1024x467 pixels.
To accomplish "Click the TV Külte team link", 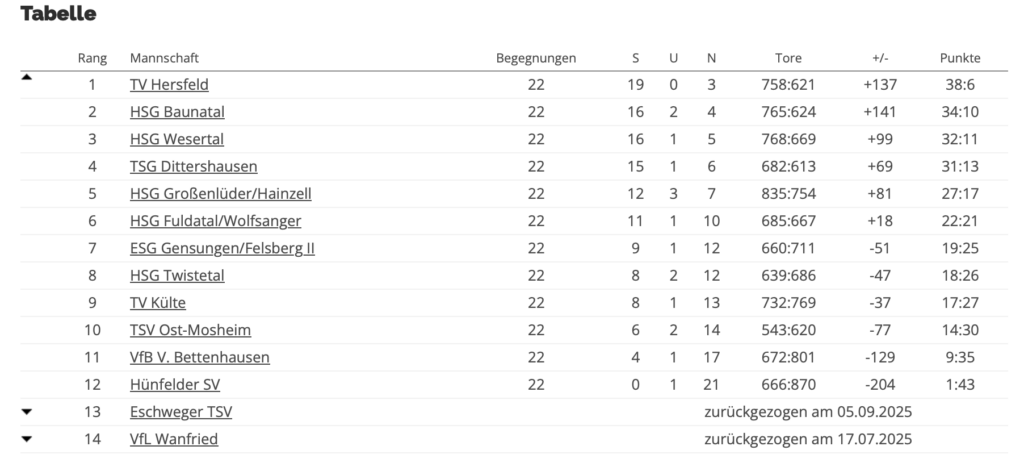I will (157, 303).
